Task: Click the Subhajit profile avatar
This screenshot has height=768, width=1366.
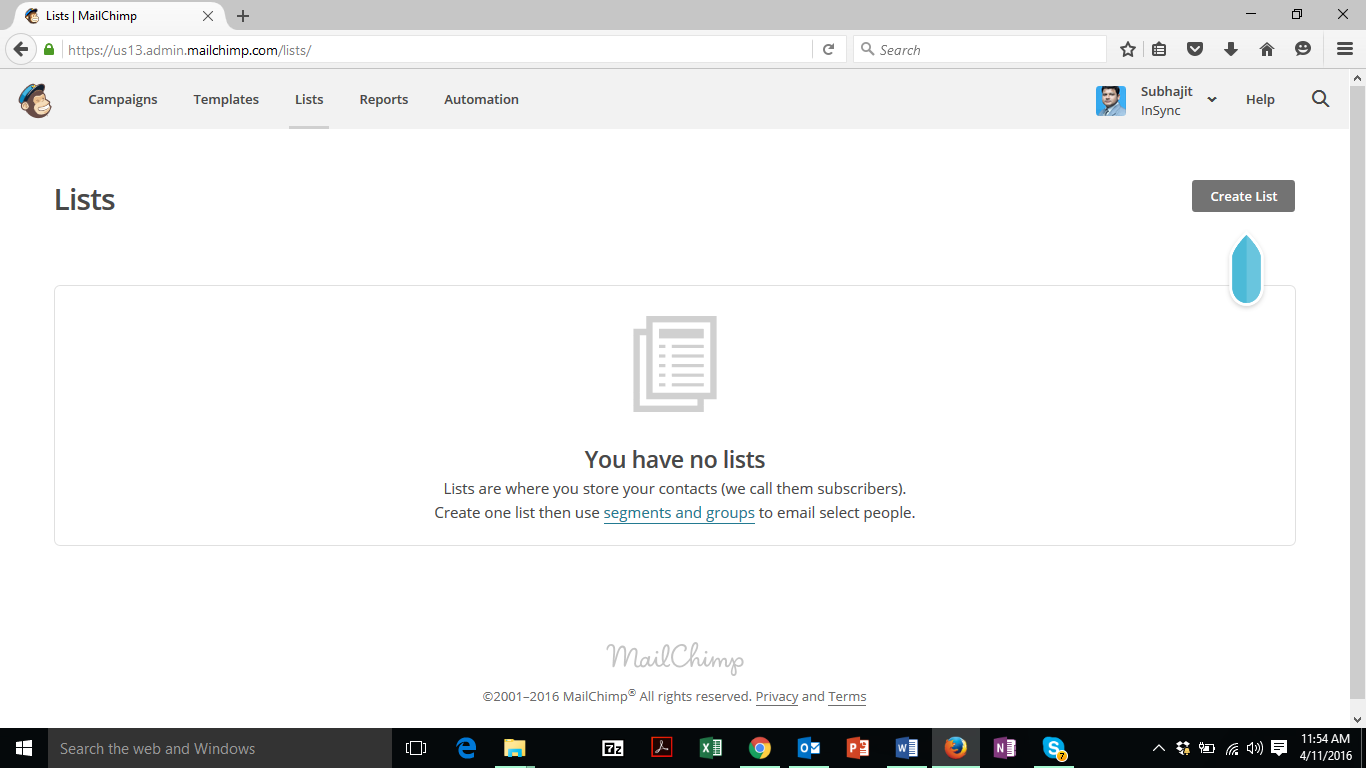Action: (x=1111, y=101)
